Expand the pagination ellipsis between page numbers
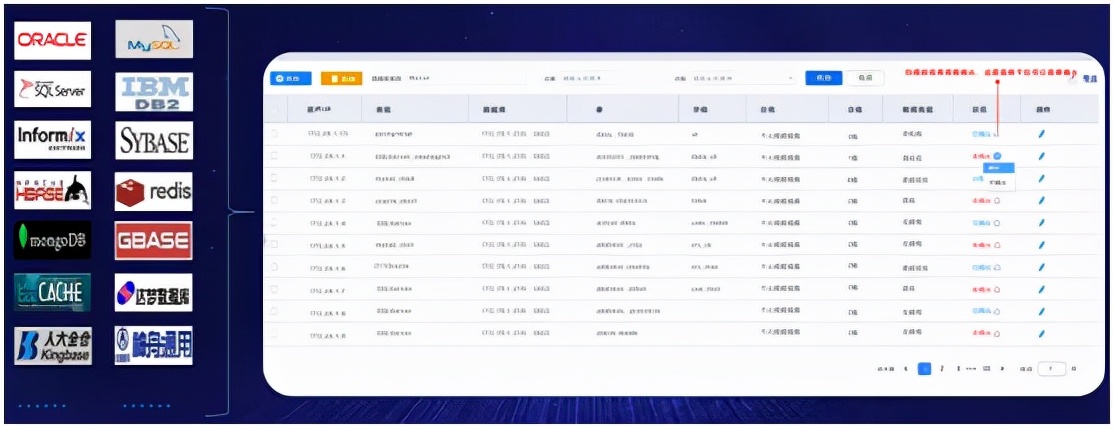Image resolution: width=1114 pixels, height=428 pixels. click(x=972, y=369)
